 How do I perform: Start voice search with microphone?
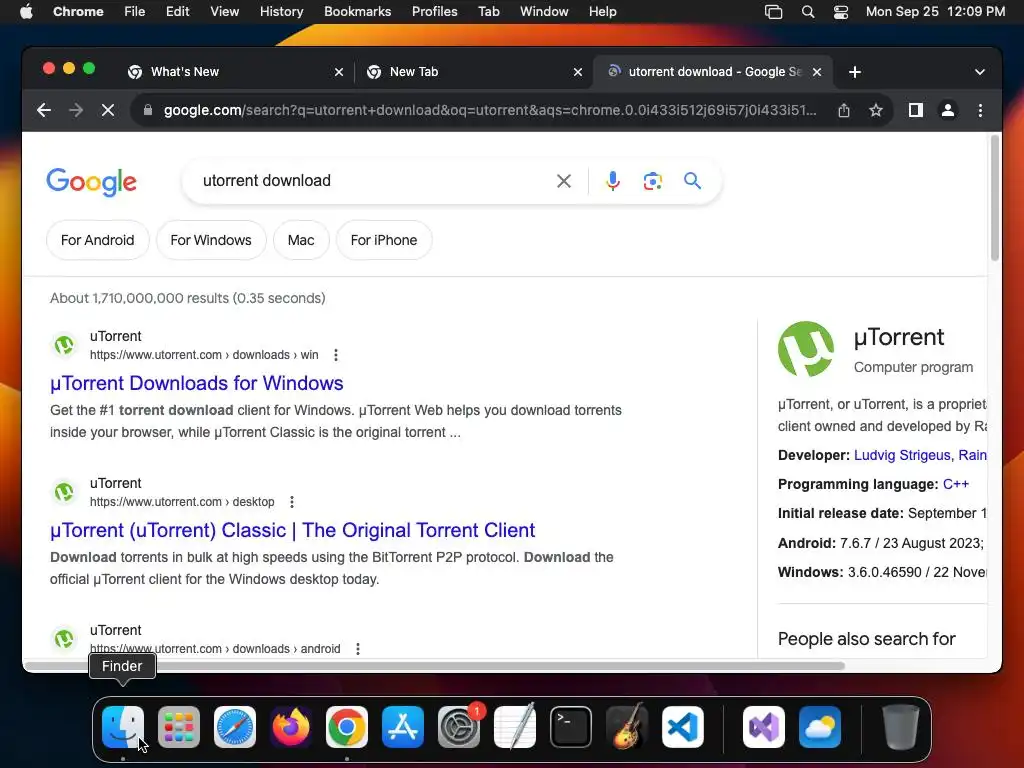pyautogui.click(x=612, y=181)
